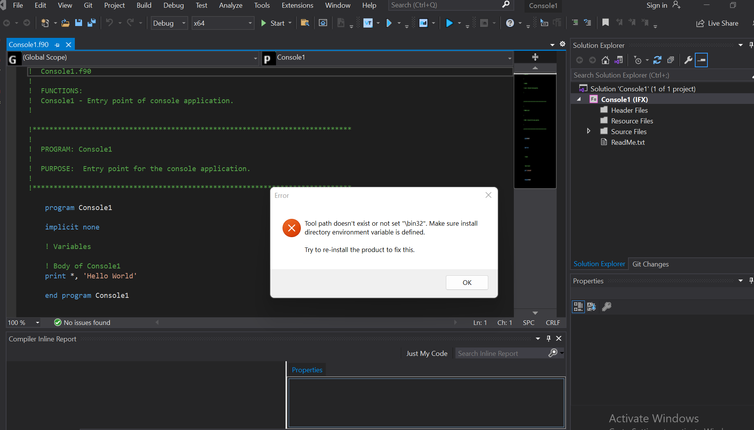The width and height of the screenshot is (754, 430).
Task: Click the search magnifier in the title bar
Action: [505, 5]
